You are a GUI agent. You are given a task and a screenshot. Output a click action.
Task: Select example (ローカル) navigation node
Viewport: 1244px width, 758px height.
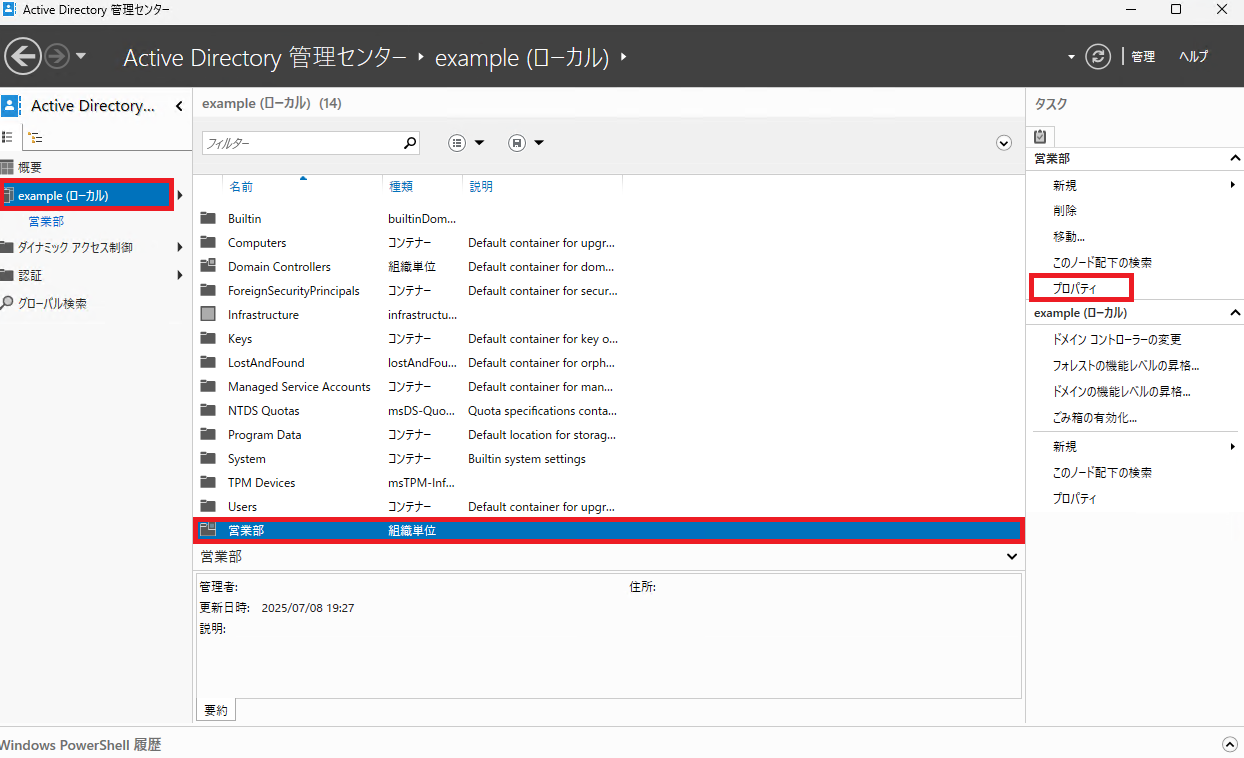coord(87,195)
